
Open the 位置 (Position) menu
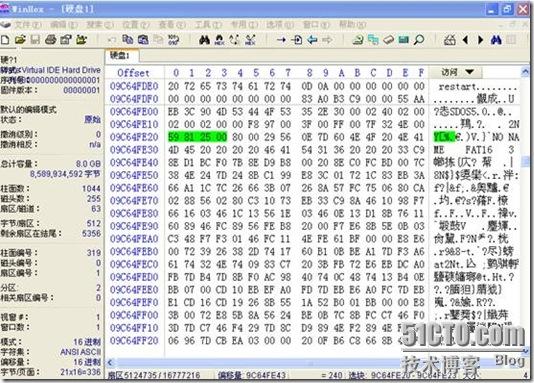pos(136,25)
